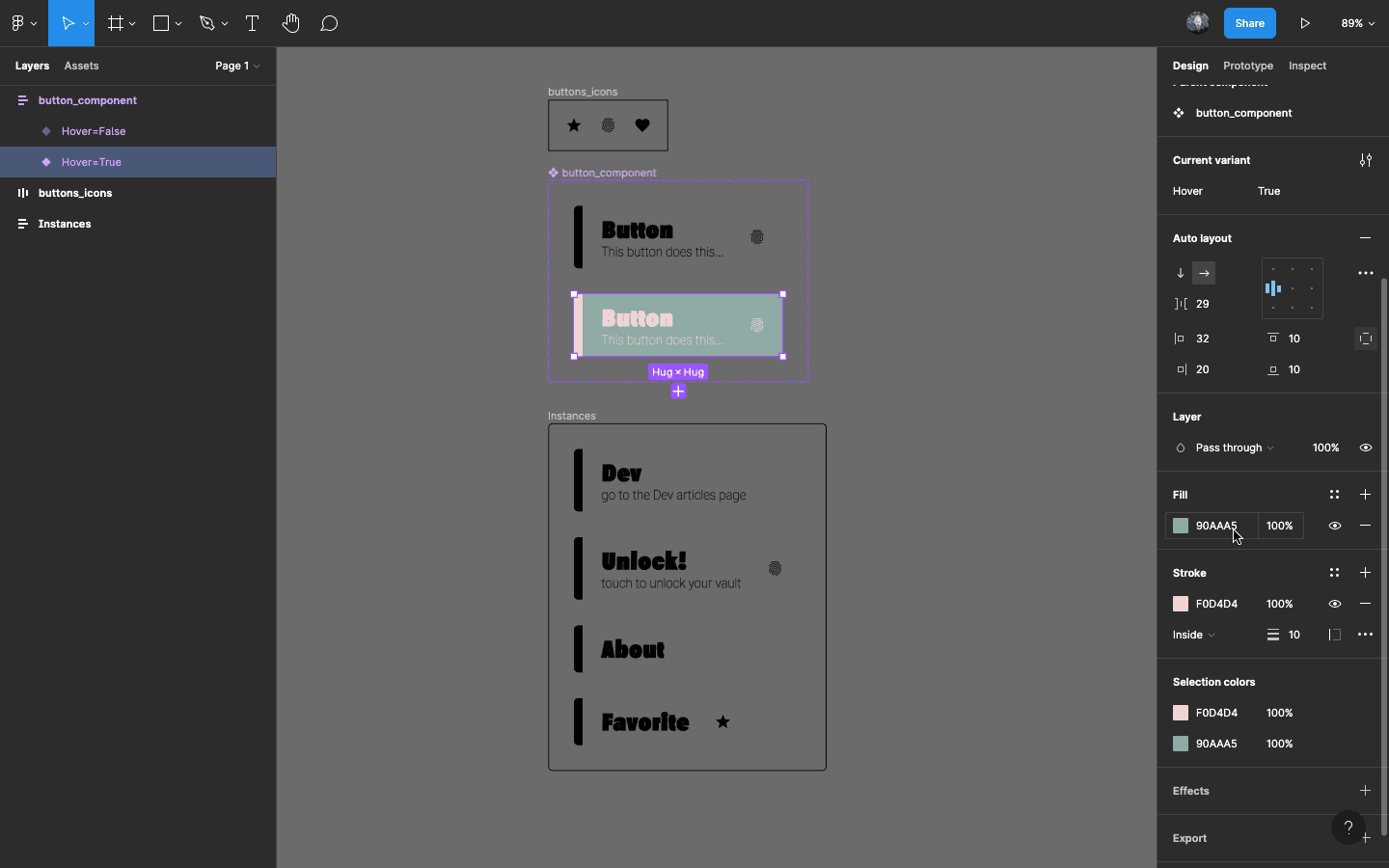
Task: Select the Instances layer
Action: (65, 224)
